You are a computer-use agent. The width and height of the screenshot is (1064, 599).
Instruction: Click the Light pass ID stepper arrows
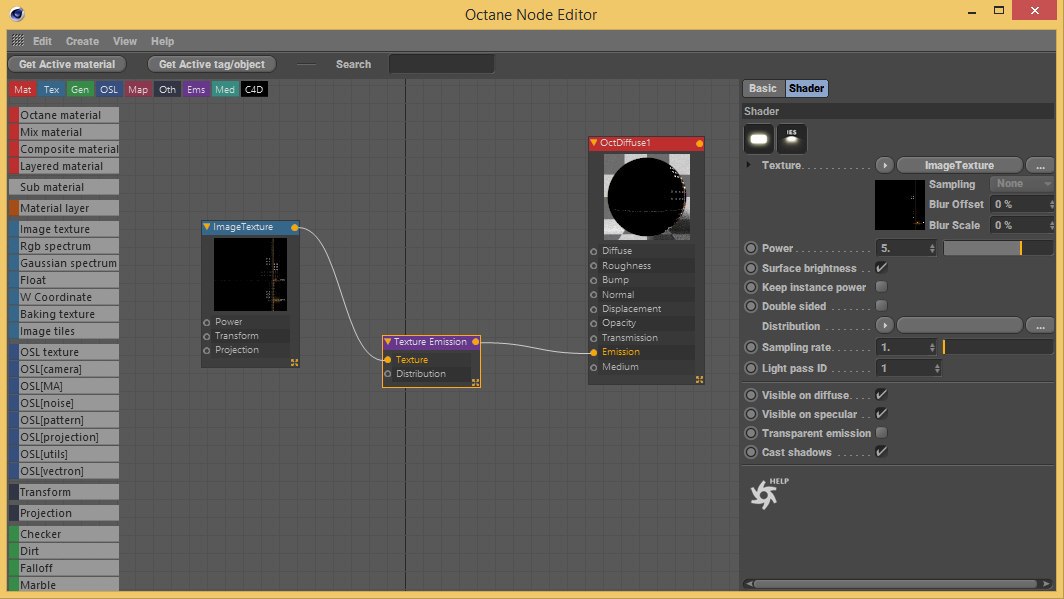tap(937, 368)
